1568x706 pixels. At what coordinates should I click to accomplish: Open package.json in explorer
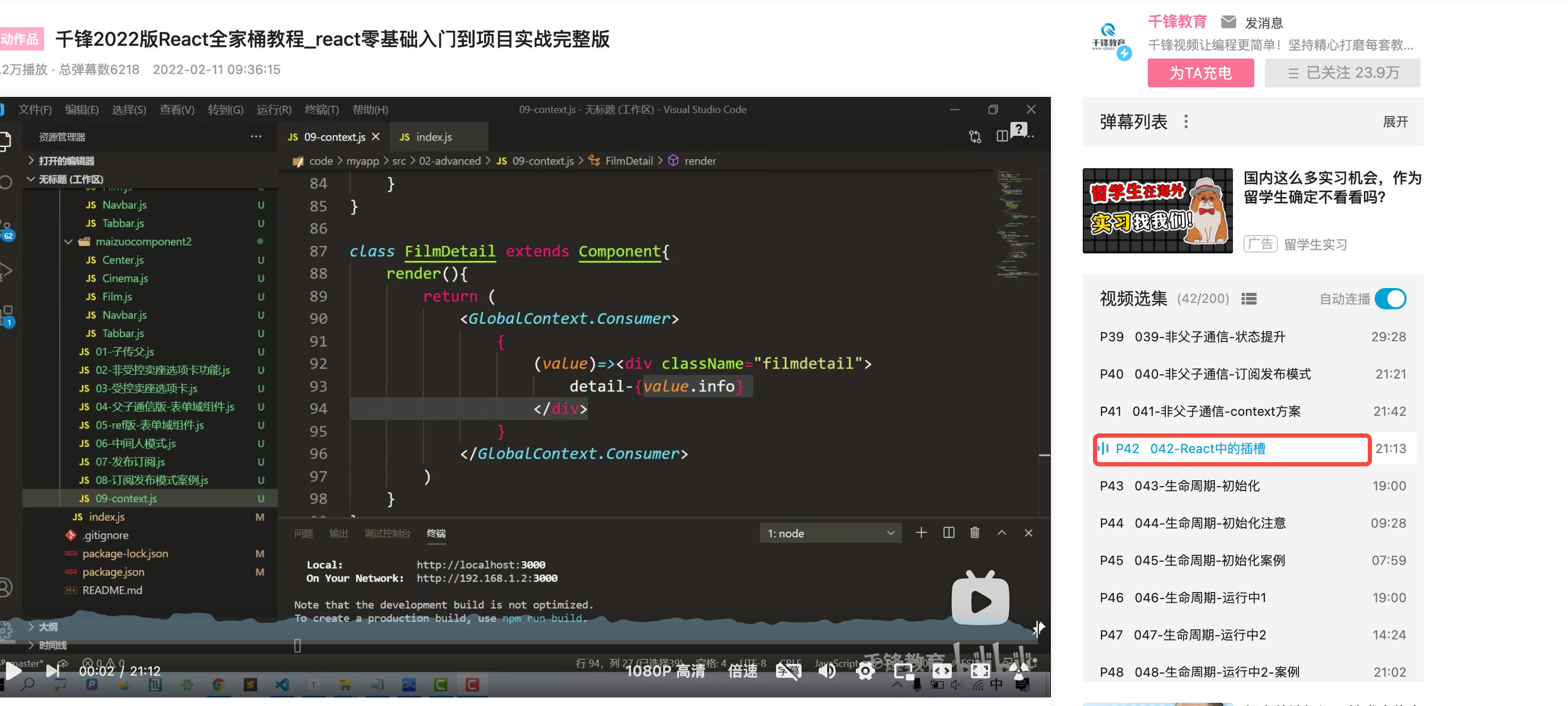tap(113, 572)
